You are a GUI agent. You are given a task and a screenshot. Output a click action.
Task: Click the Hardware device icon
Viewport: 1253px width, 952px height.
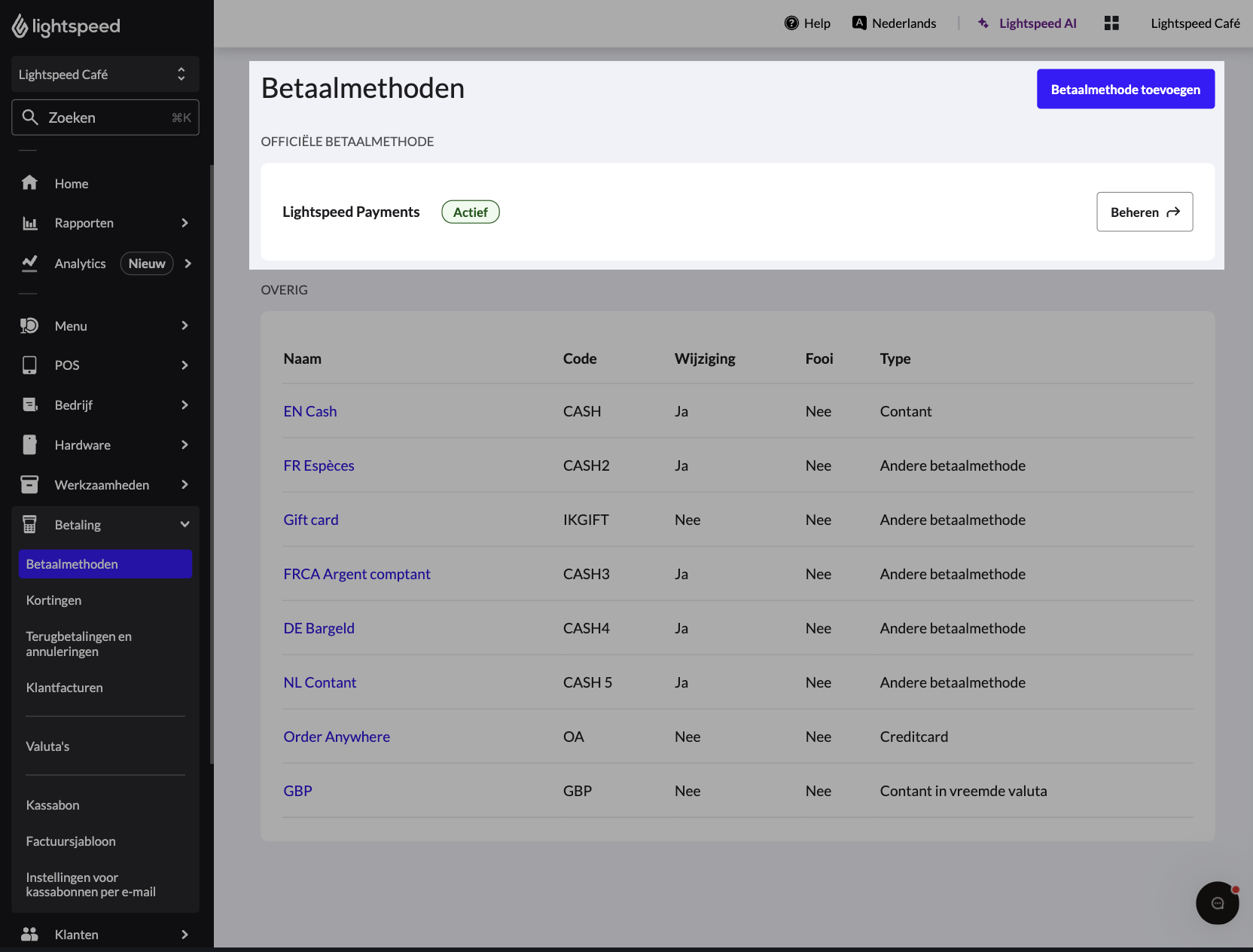pyautogui.click(x=29, y=444)
